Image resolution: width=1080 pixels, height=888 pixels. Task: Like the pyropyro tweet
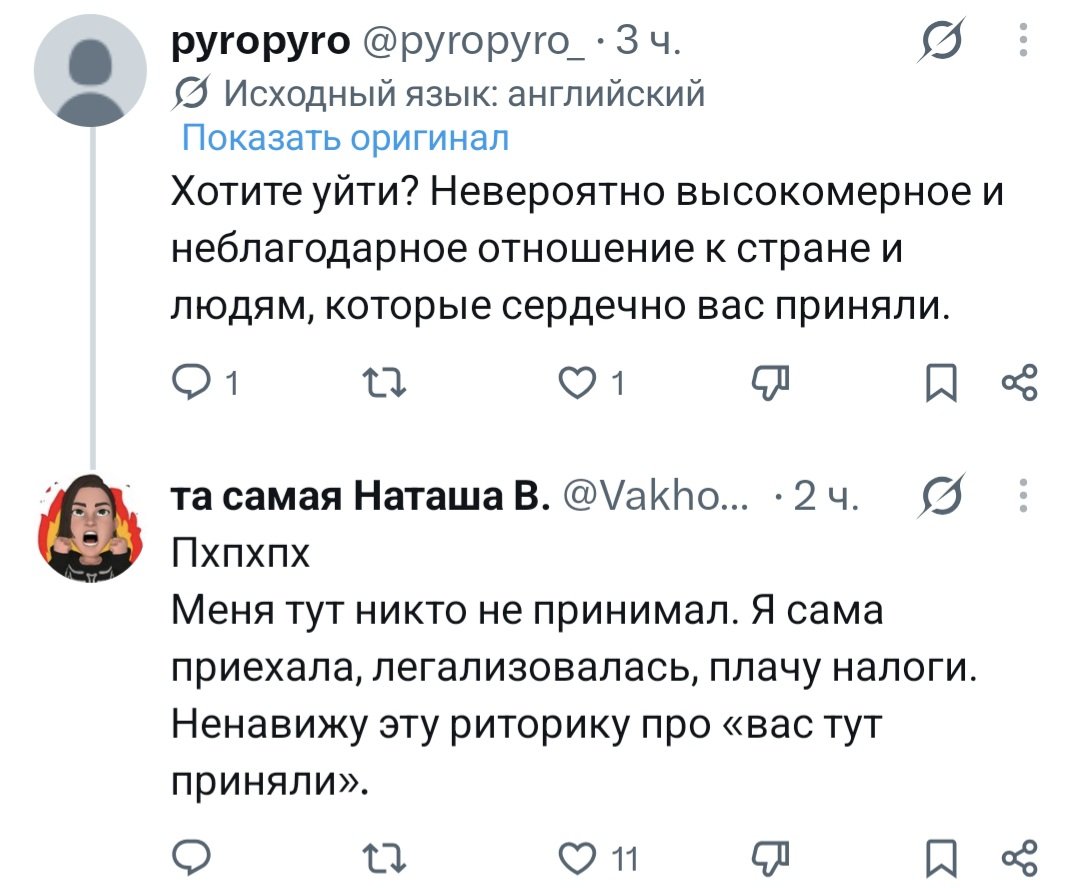(x=577, y=382)
